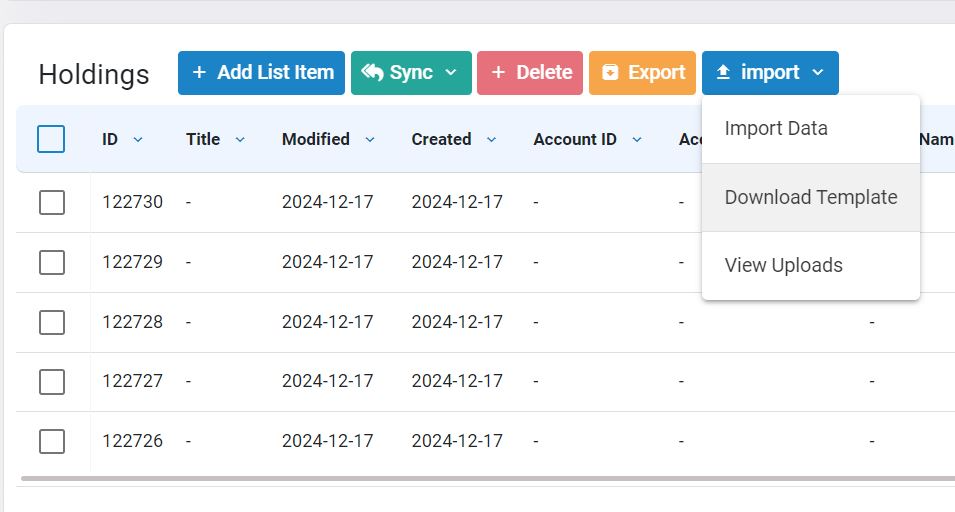The height and width of the screenshot is (512, 955).
Task: Click the Sync reply-arrows icon
Action: (x=372, y=72)
